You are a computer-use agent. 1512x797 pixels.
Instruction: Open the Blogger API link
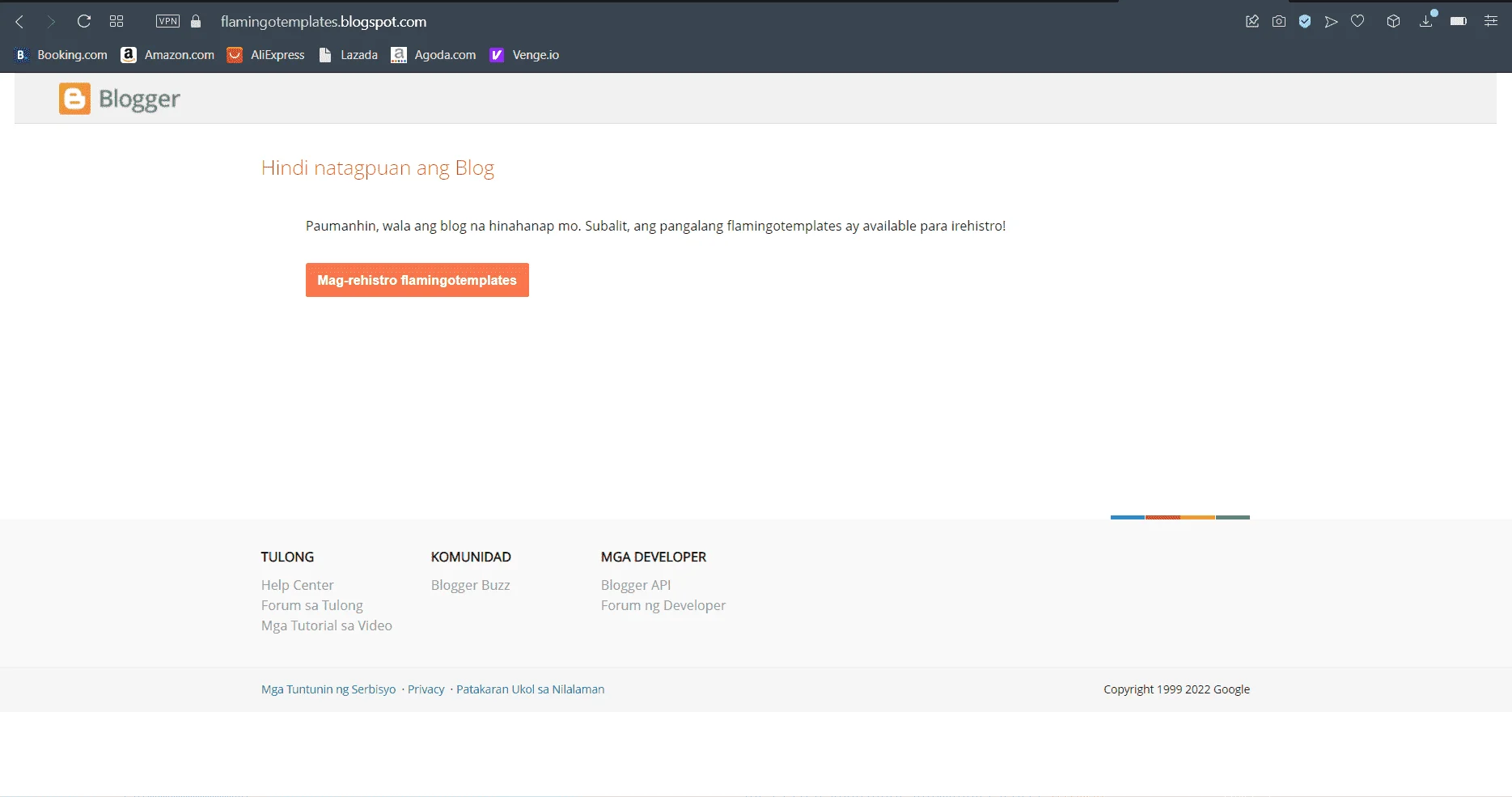[636, 585]
